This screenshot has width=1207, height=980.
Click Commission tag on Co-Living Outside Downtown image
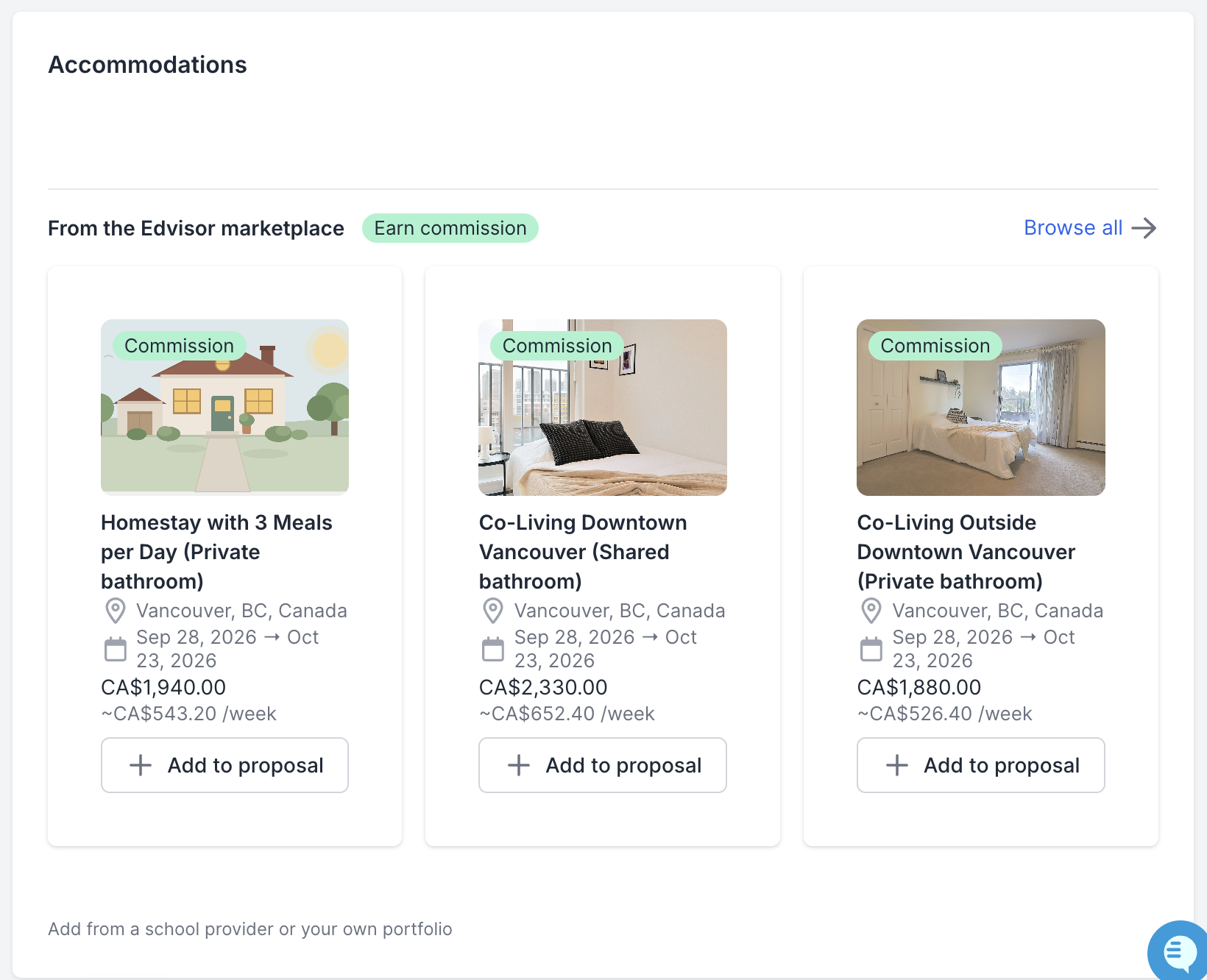(935, 346)
